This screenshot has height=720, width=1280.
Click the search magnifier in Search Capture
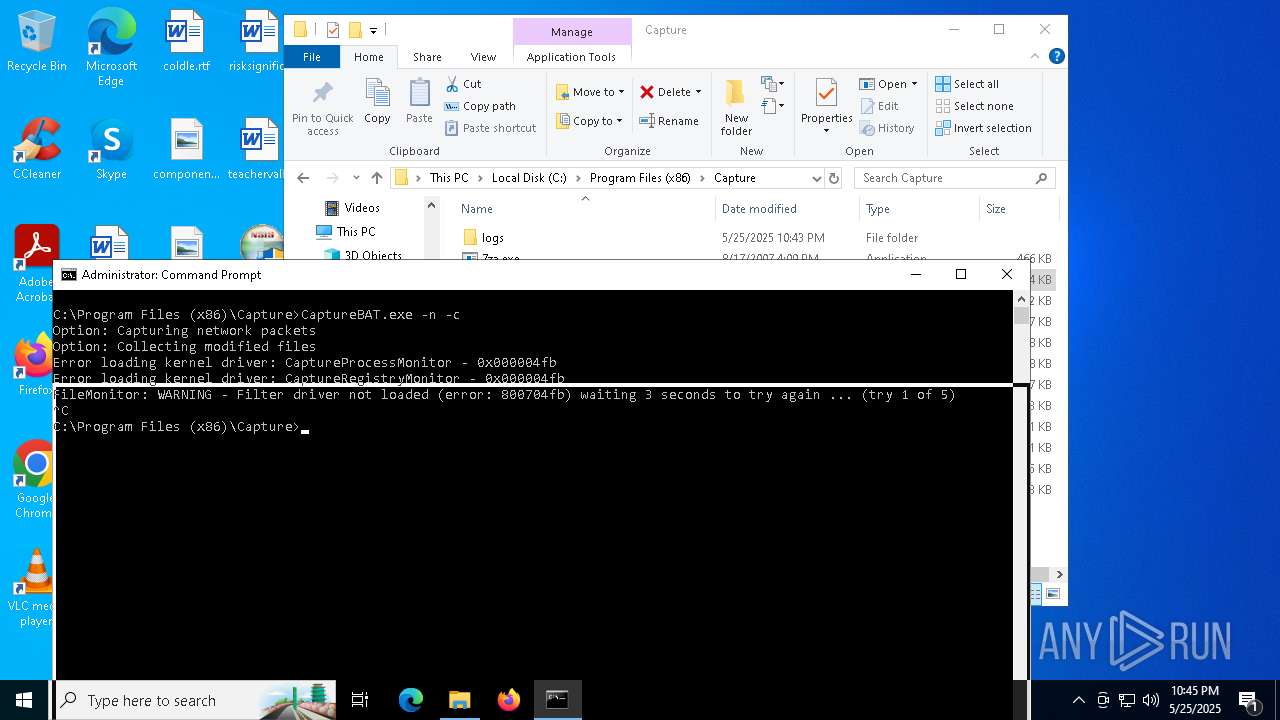point(1041,178)
